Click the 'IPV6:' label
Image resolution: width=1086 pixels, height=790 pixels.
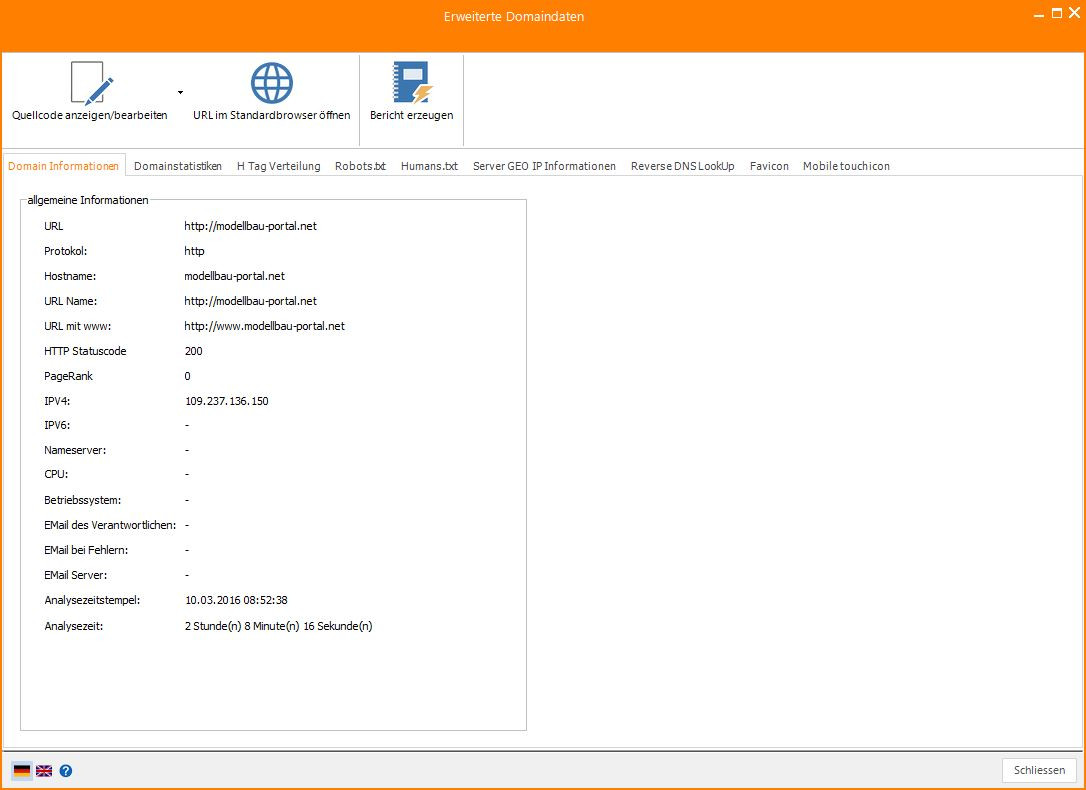[x=57, y=426]
